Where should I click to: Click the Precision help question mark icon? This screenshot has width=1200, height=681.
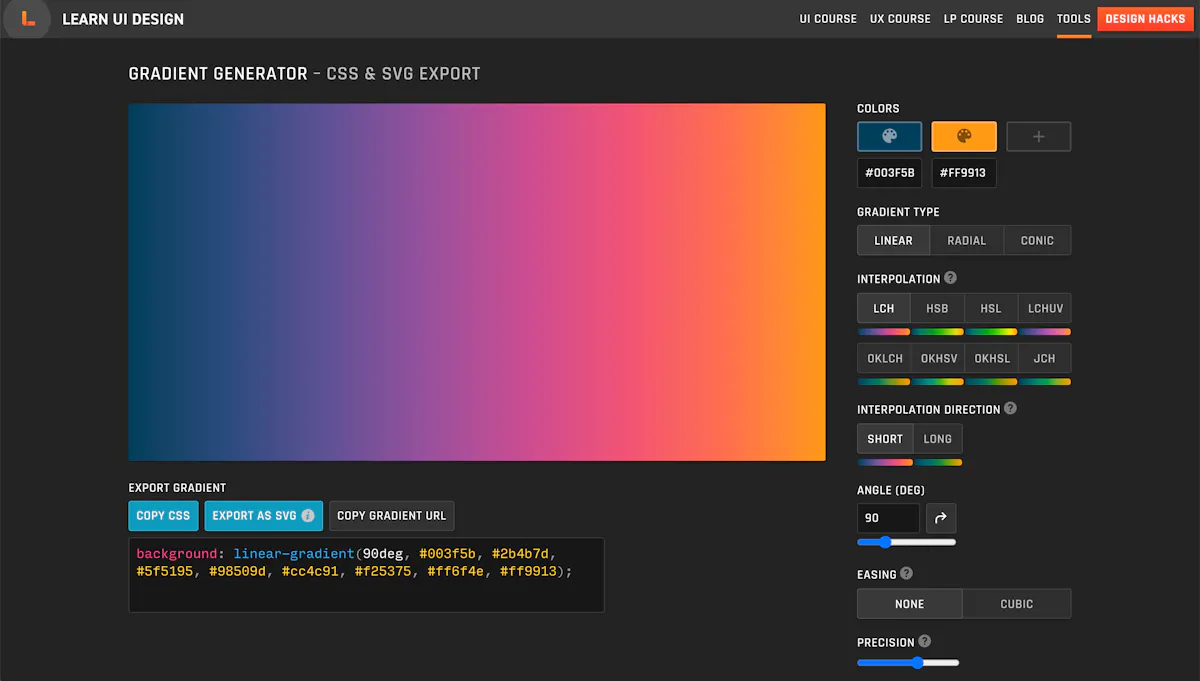(x=924, y=641)
